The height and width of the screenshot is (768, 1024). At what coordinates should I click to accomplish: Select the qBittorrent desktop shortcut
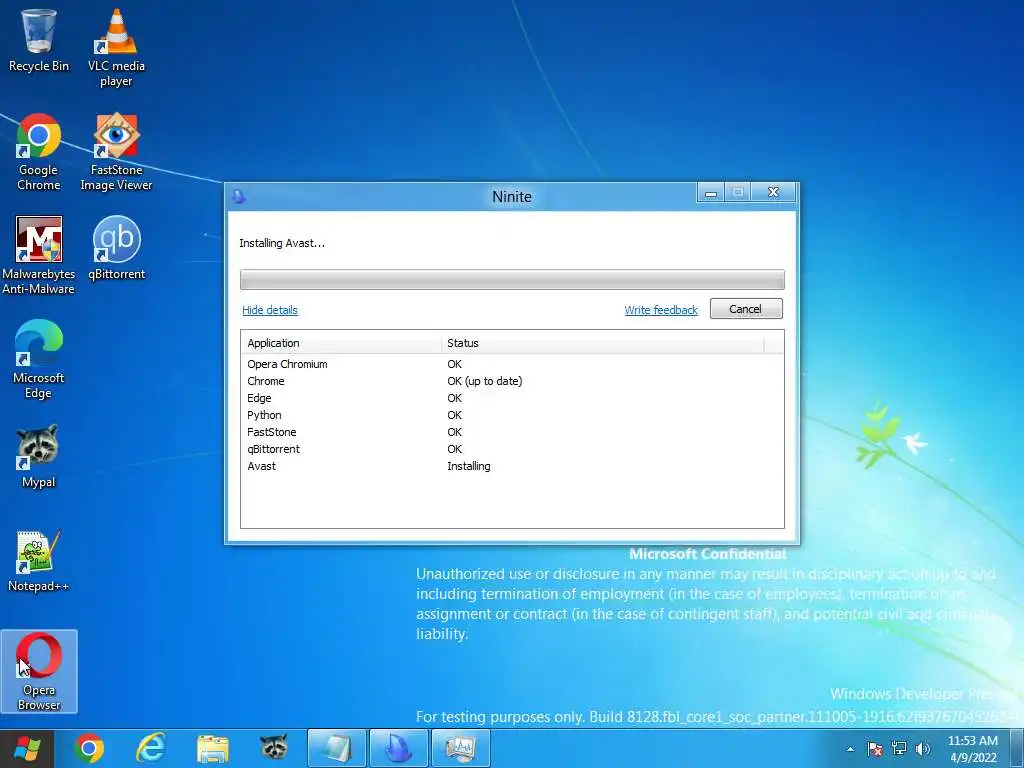[x=116, y=248]
